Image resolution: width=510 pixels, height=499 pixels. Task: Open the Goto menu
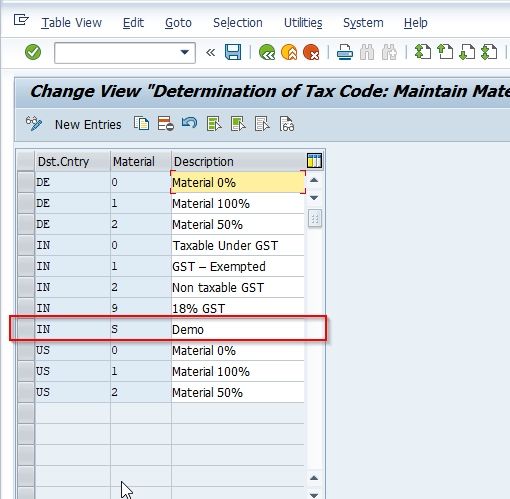pyautogui.click(x=178, y=23)
